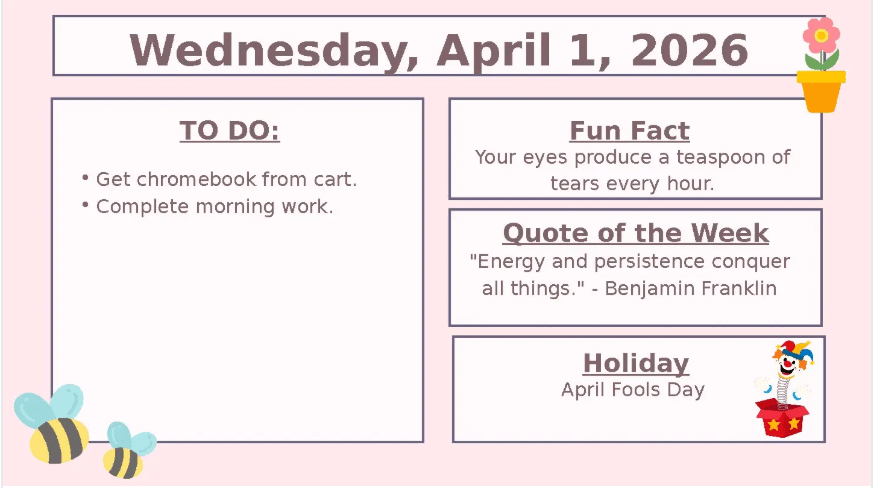The height and width of the screenshot is (488, 882).
Task: Select the small bee illustration
Action: (127, 450)
